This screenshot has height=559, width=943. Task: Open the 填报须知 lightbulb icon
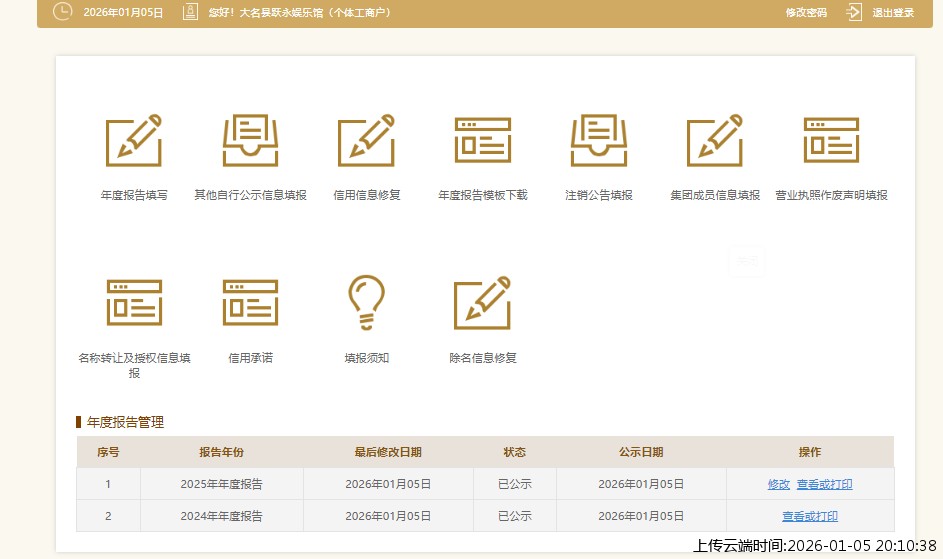366,302
